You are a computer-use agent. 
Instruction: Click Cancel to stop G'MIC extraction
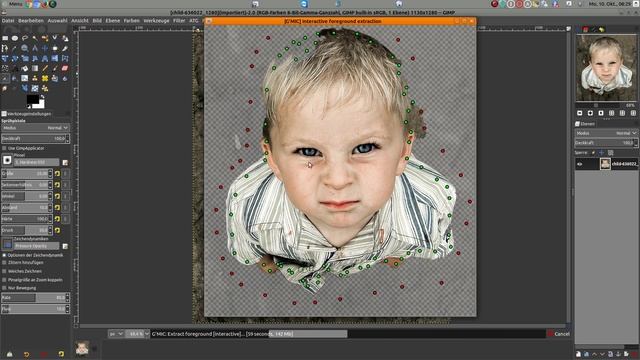tap(558, 334)
